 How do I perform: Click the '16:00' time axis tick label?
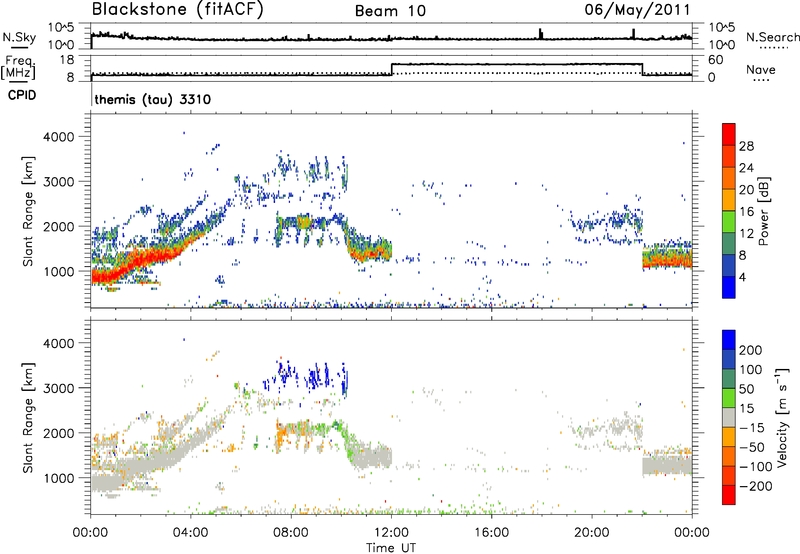click(492, 533)
